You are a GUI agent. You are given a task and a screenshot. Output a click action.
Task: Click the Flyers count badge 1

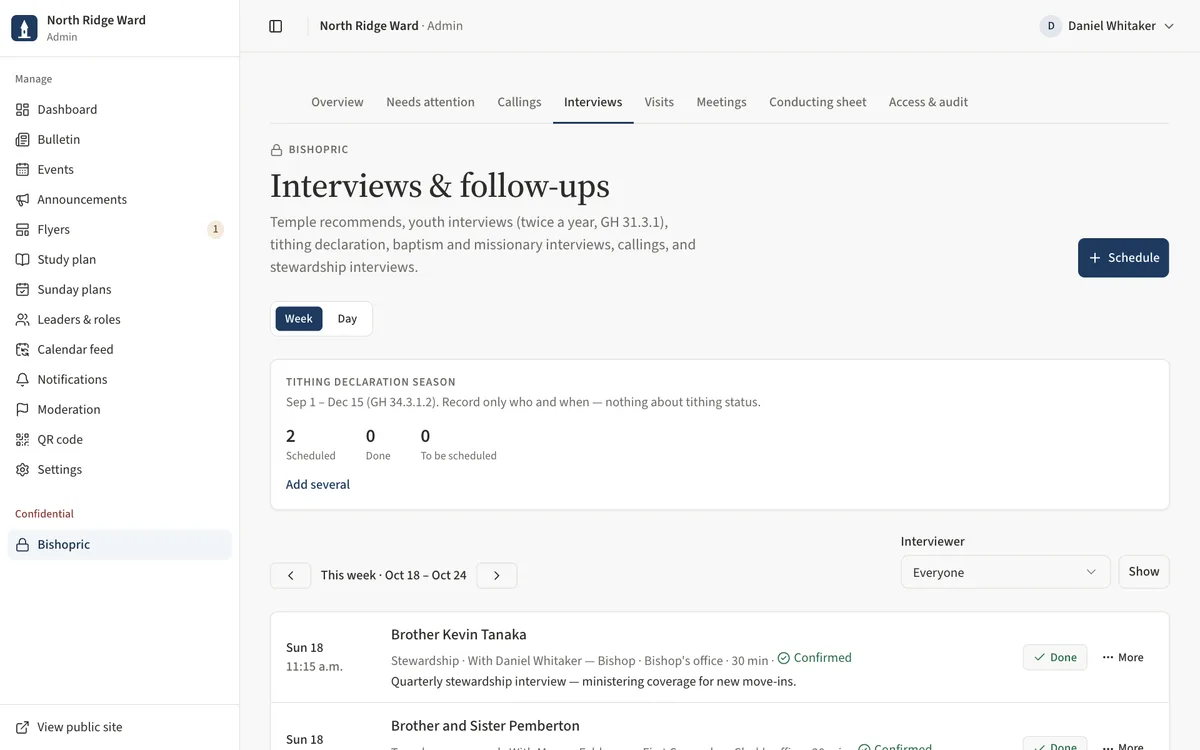(215, 229)
